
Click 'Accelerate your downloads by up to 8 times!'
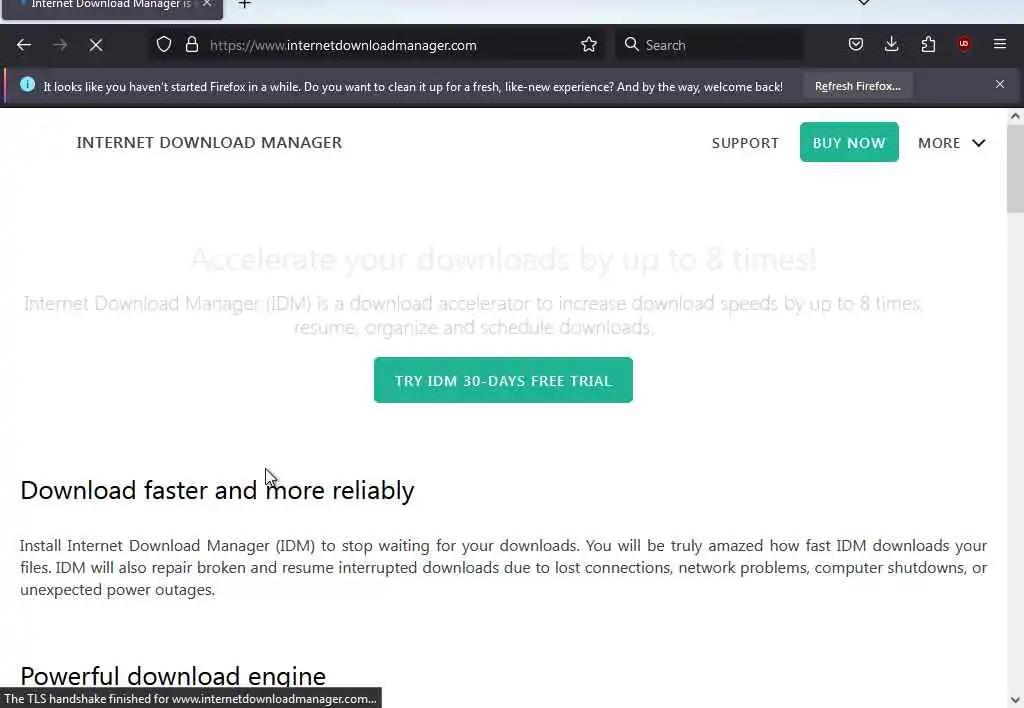[504, 259]
